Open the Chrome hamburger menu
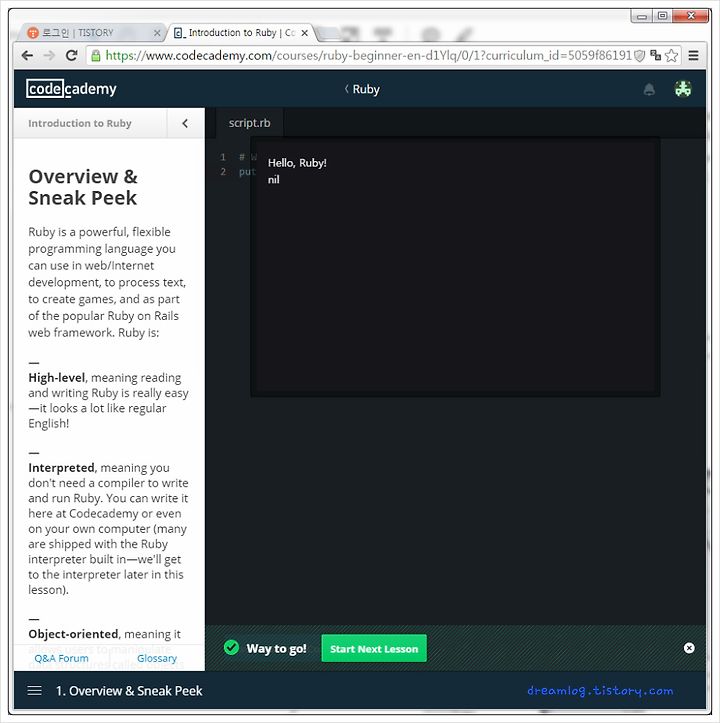720x723 pixels. point(693,55)
